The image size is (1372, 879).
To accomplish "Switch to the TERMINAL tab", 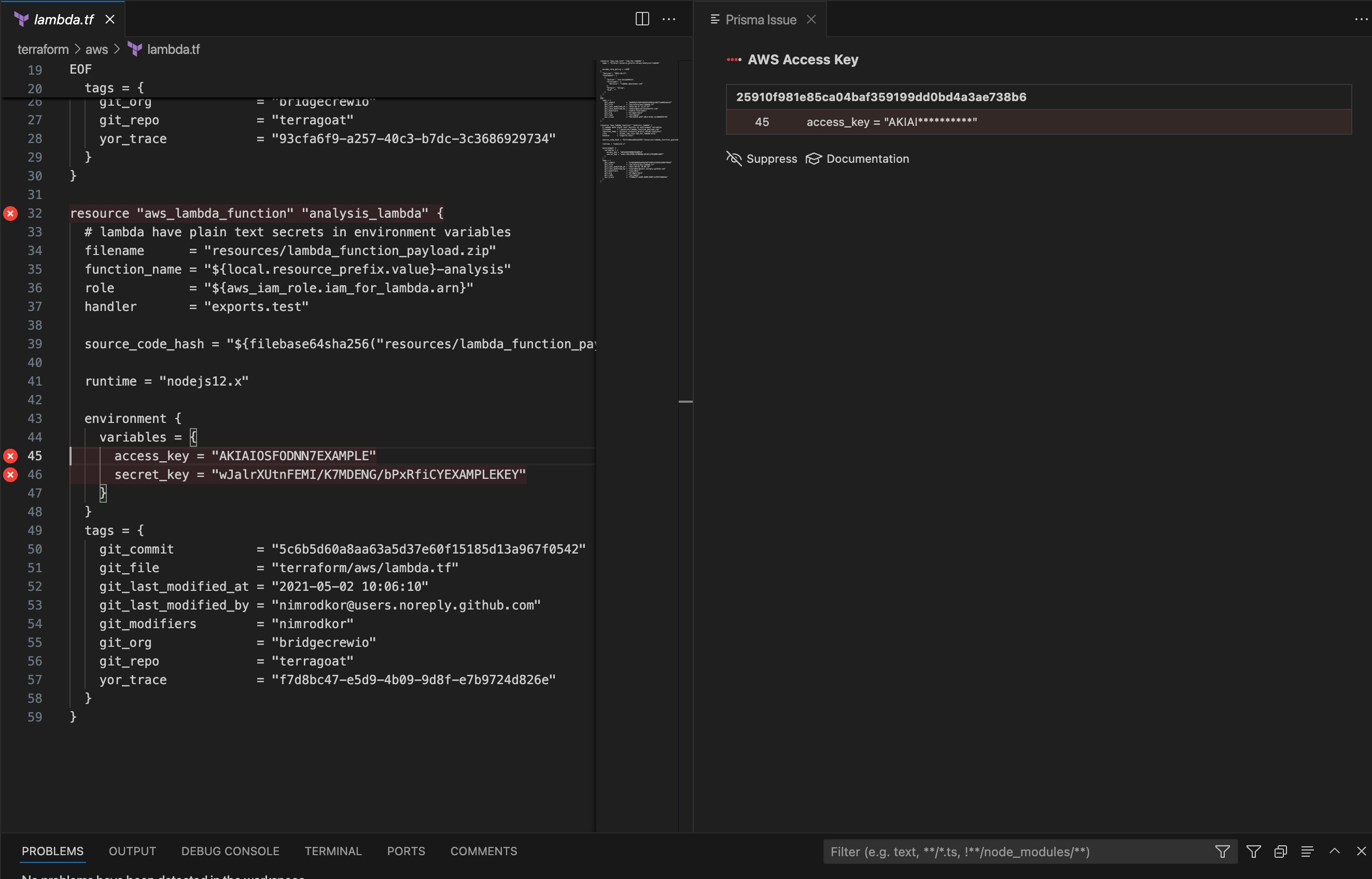I will tap(333, 851).
